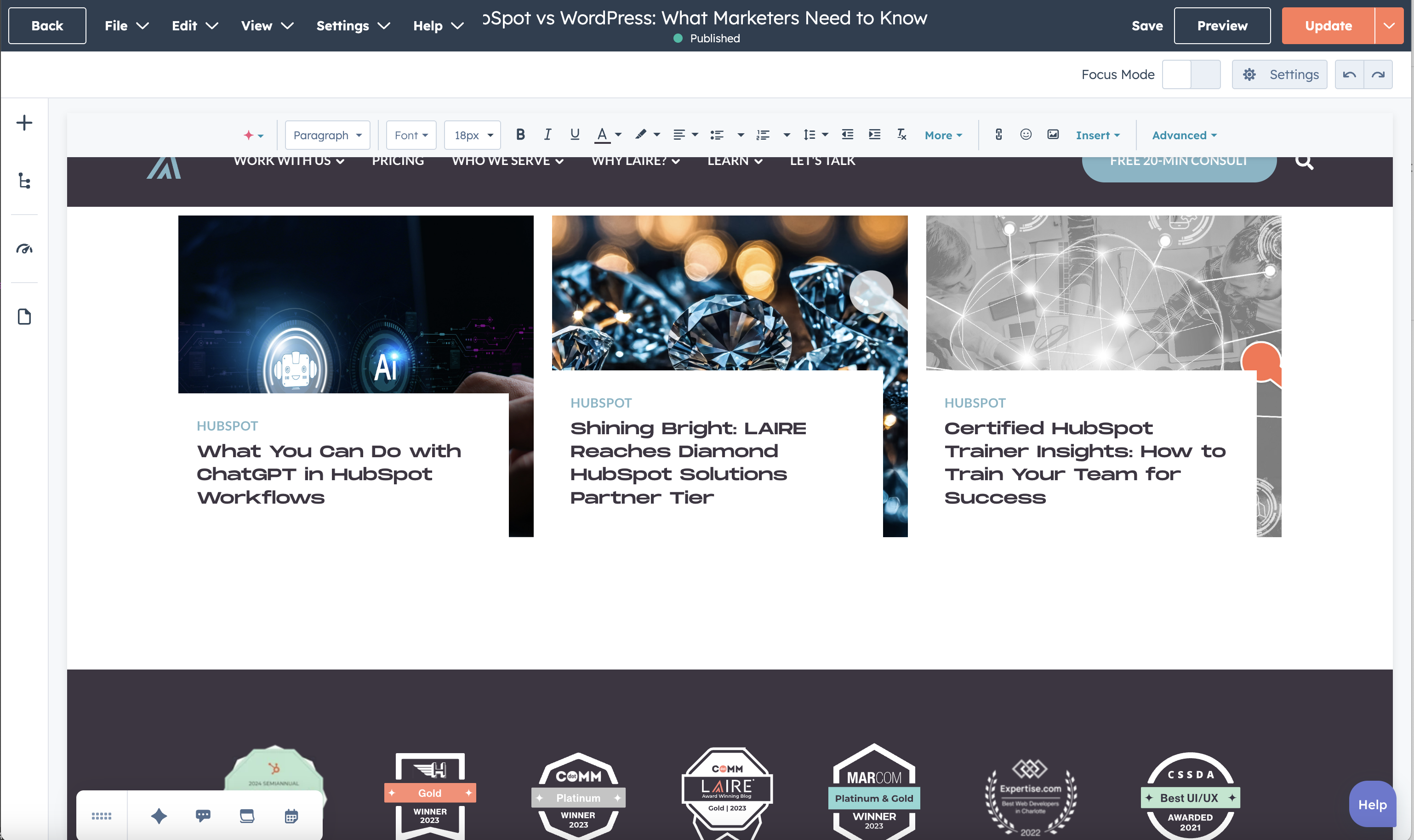Open the optimize gauge icon in sidebar
Screen dimensions: 1414x840
(x=24, y=249)
